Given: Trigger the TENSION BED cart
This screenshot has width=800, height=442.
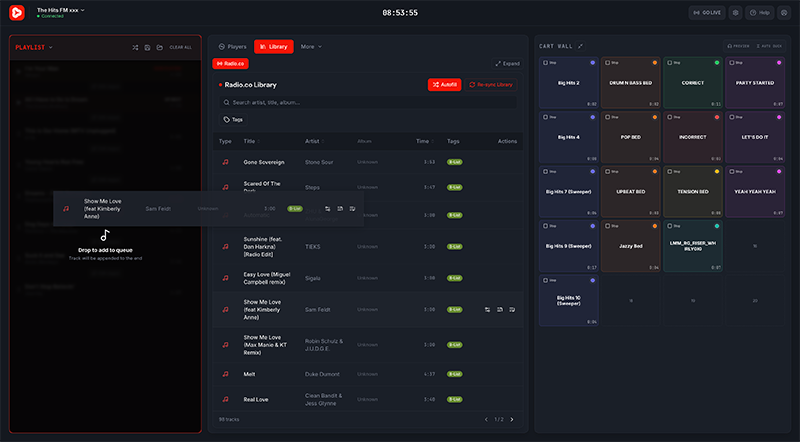Looking at the screenshot, I should tap(693, 192).
